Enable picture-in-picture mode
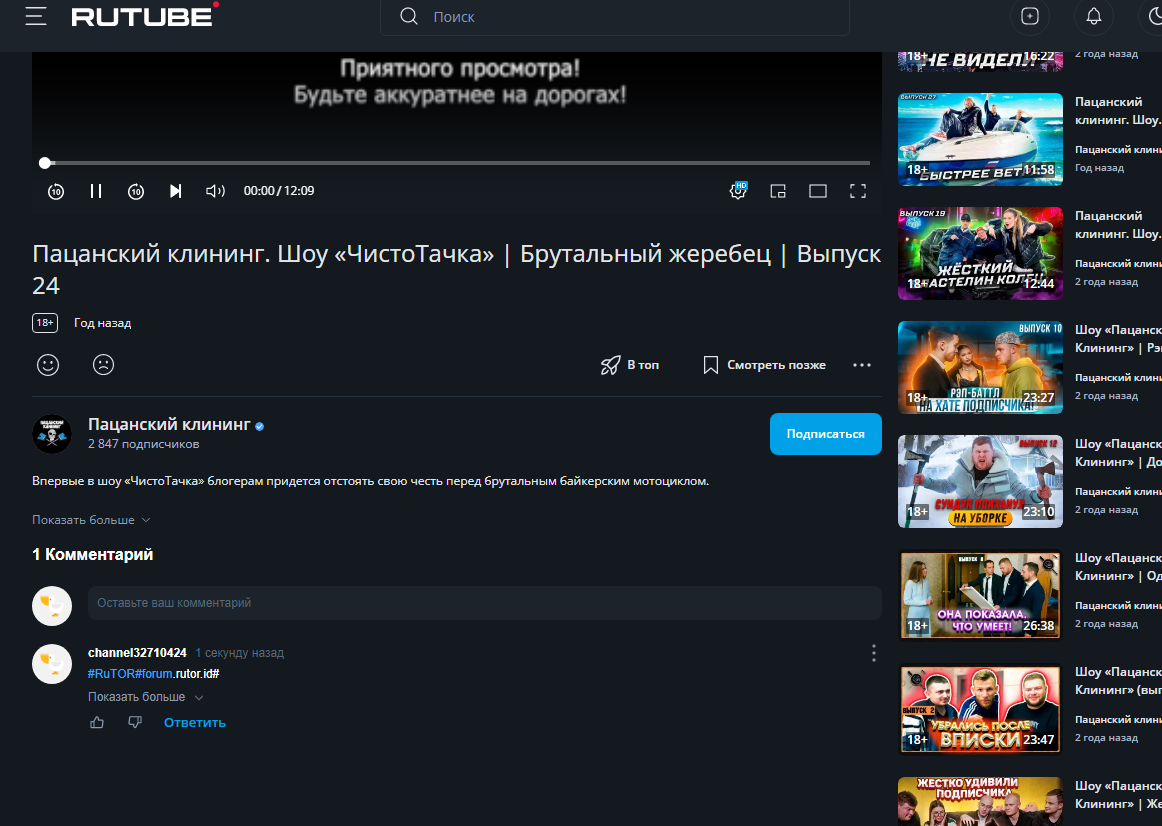The height and width of the screenshot is (826, 1162). point(778,191)
